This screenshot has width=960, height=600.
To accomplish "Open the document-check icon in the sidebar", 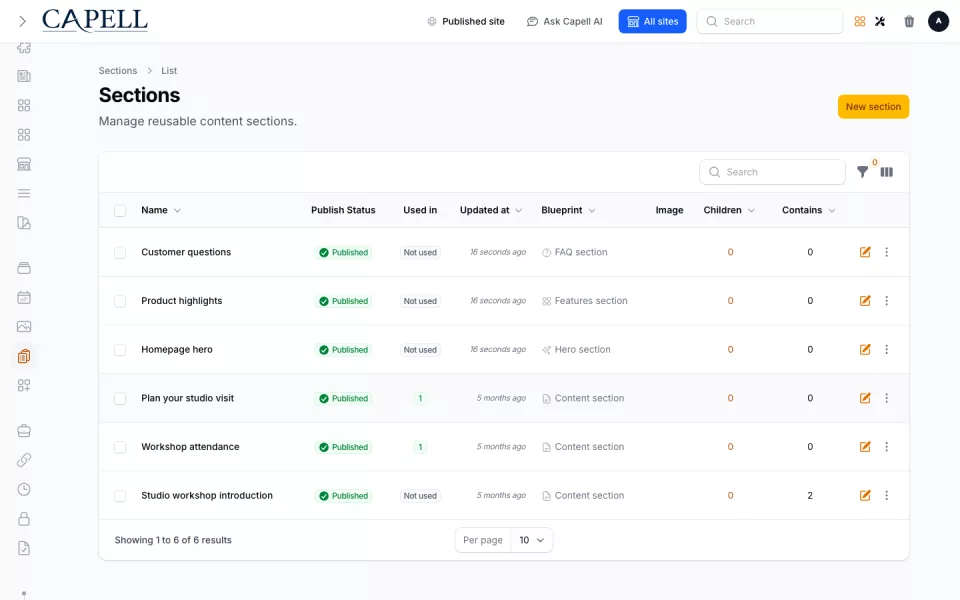I will 24,548.
